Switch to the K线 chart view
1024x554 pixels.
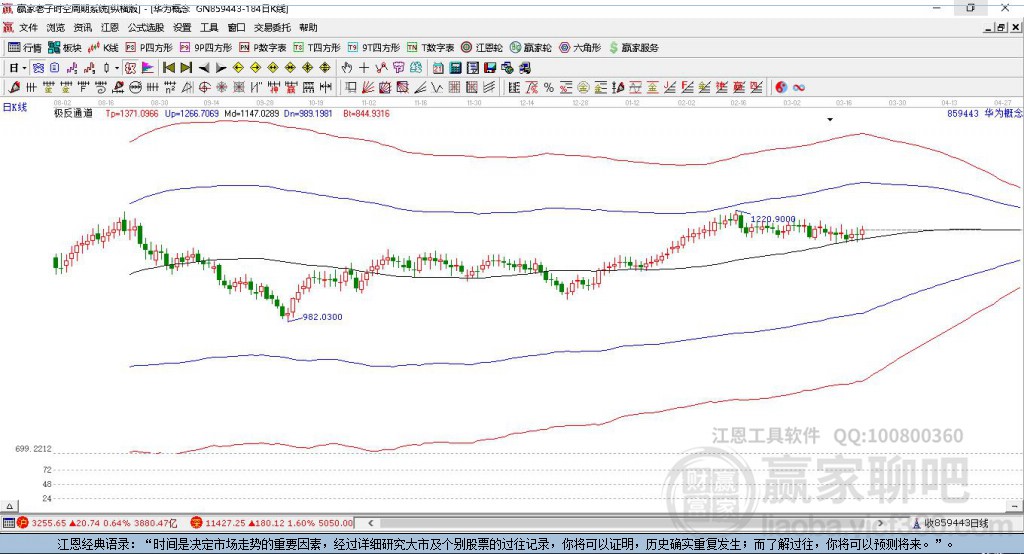pyautogui.click(x=103, y=48)
